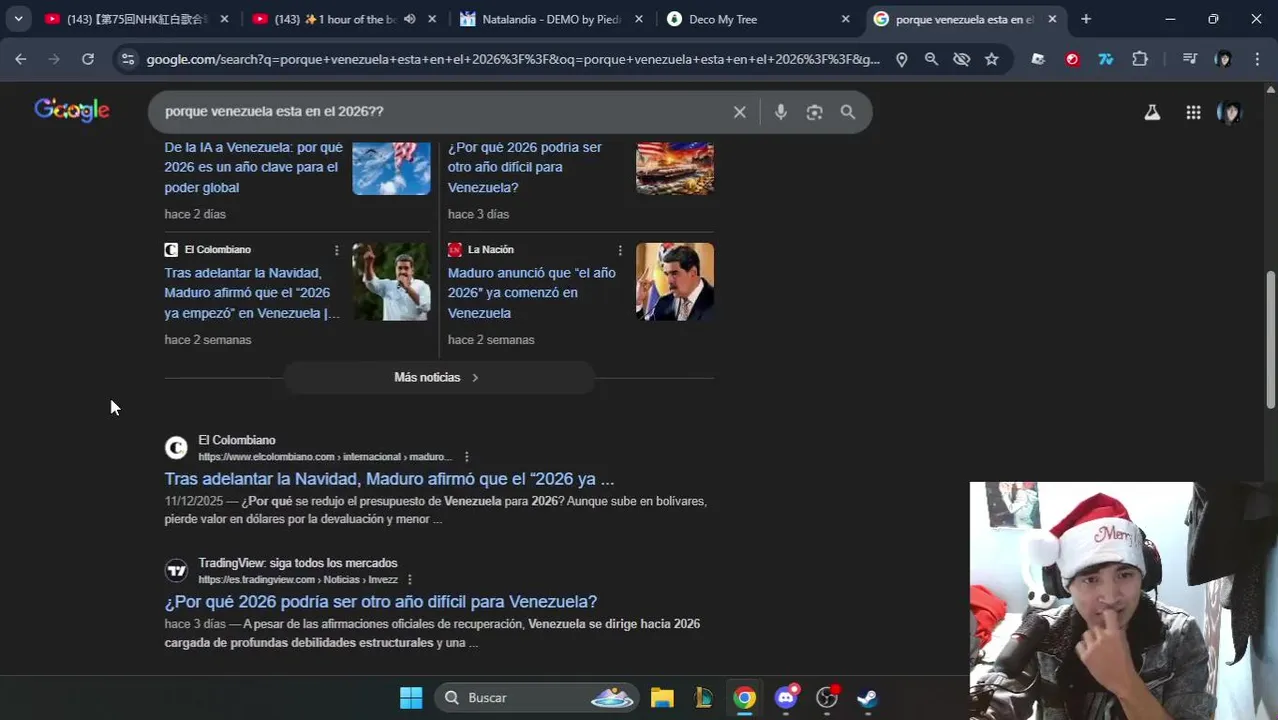This screenshot has height=720, width=1278.
Task: Open options for La Nación news card
Action: tap(620, 250)
